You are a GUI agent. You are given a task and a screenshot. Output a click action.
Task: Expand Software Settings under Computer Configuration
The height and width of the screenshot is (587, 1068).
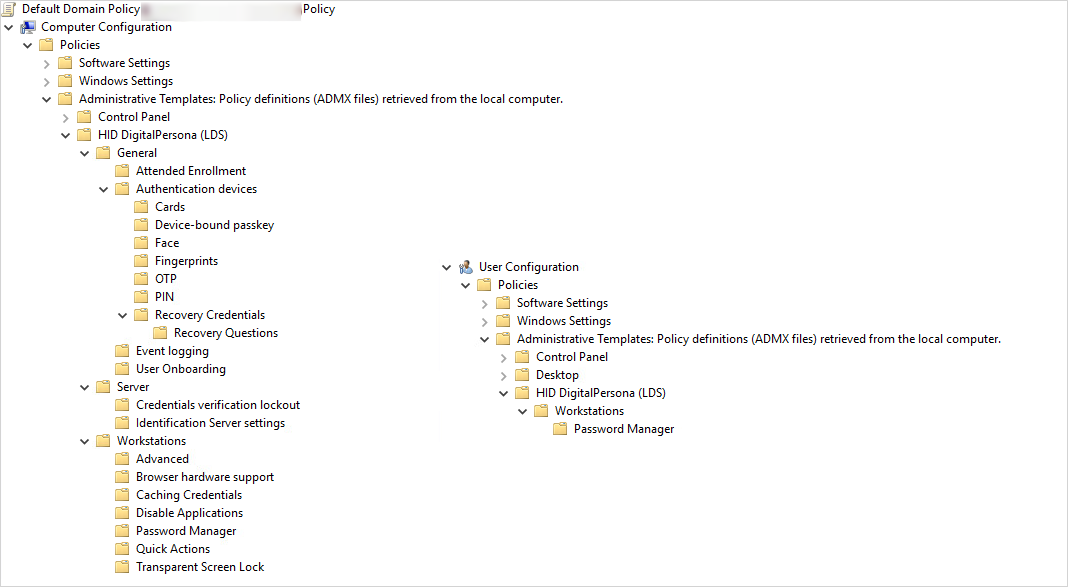47,63
